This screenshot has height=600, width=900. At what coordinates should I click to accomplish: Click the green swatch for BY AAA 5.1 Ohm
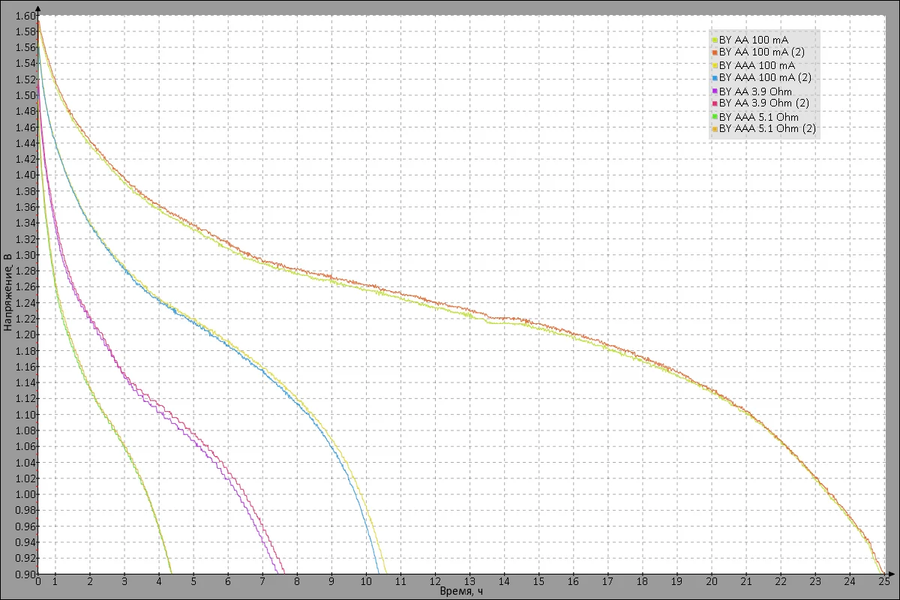click(x=715, y=117)
